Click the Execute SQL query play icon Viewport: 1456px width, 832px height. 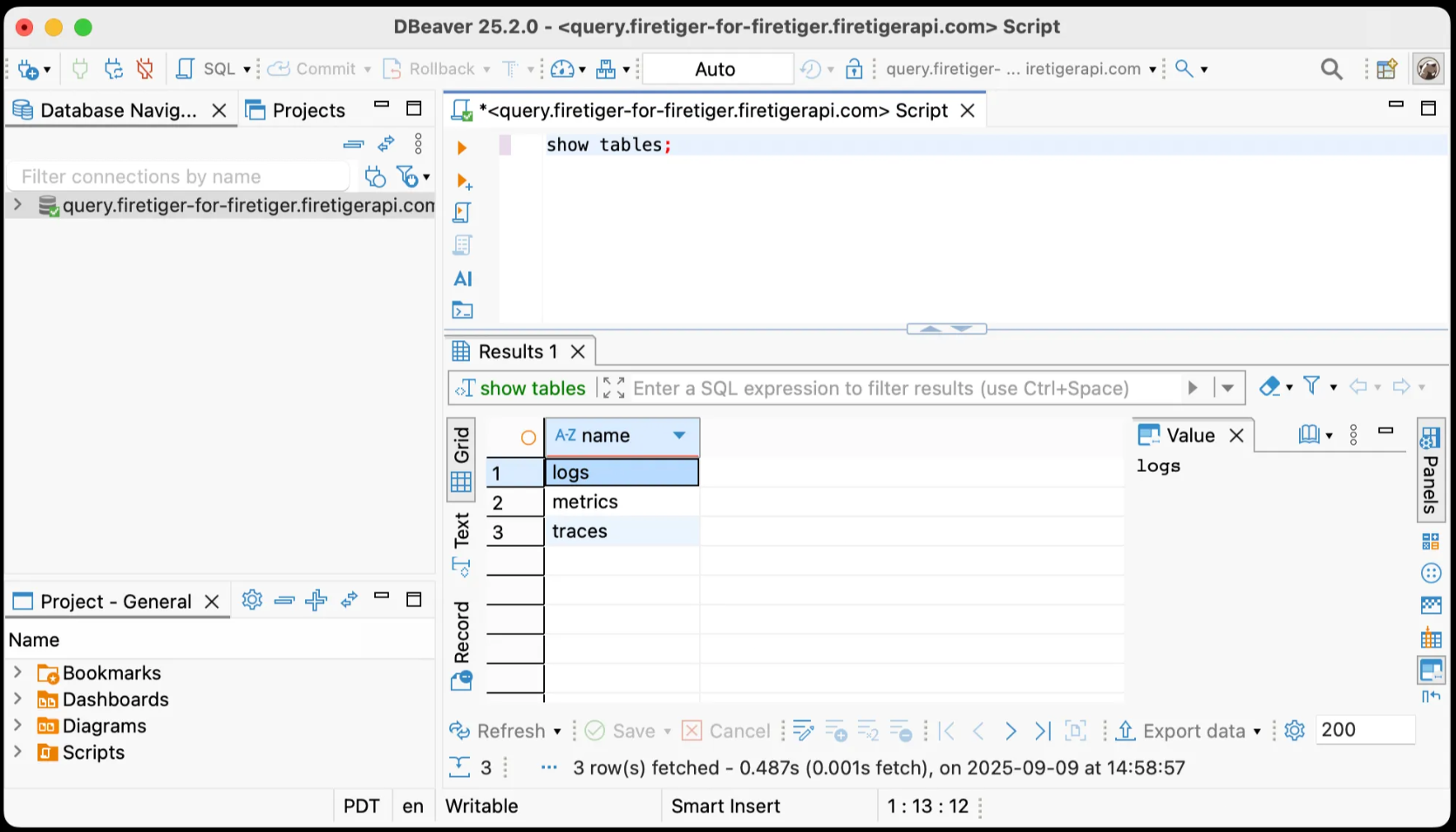tap(462, 148)
